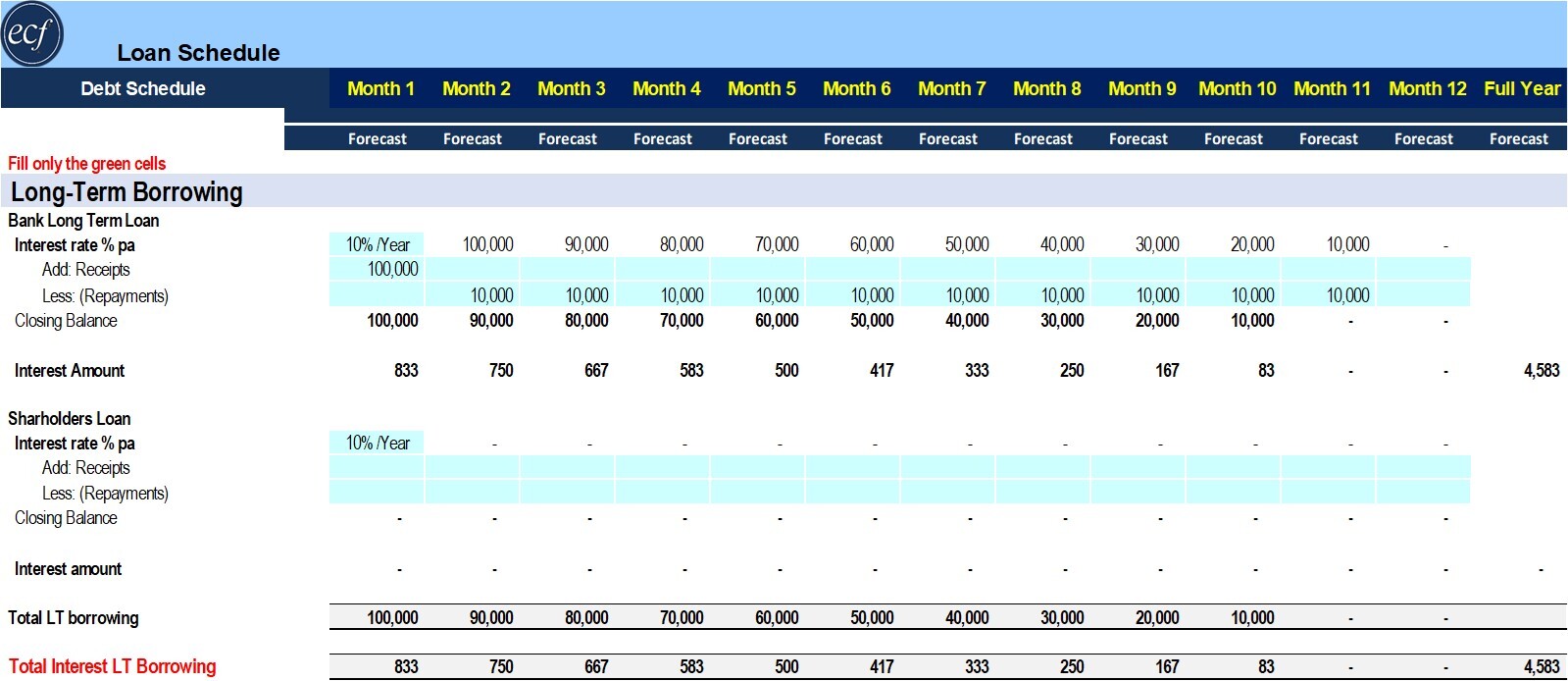Click the Month 1 column header
The image size is (1568, 681).
tap(380, 88)
